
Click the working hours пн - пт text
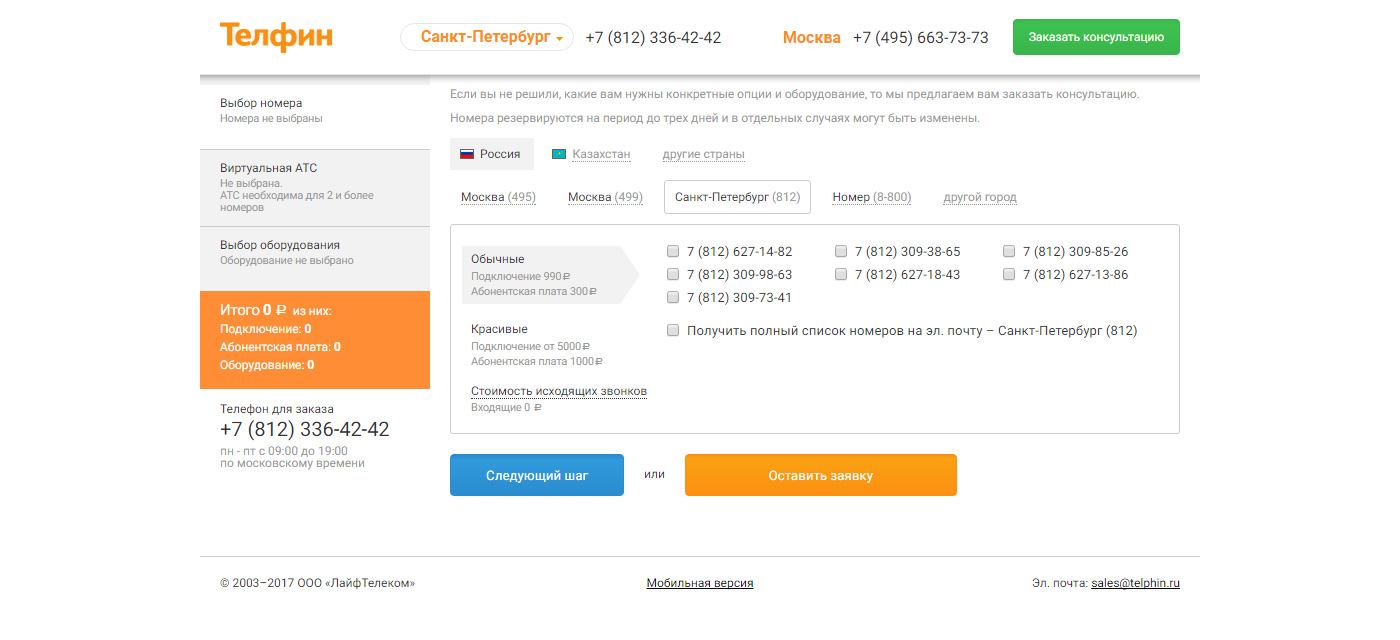click(x=284, y=451)
